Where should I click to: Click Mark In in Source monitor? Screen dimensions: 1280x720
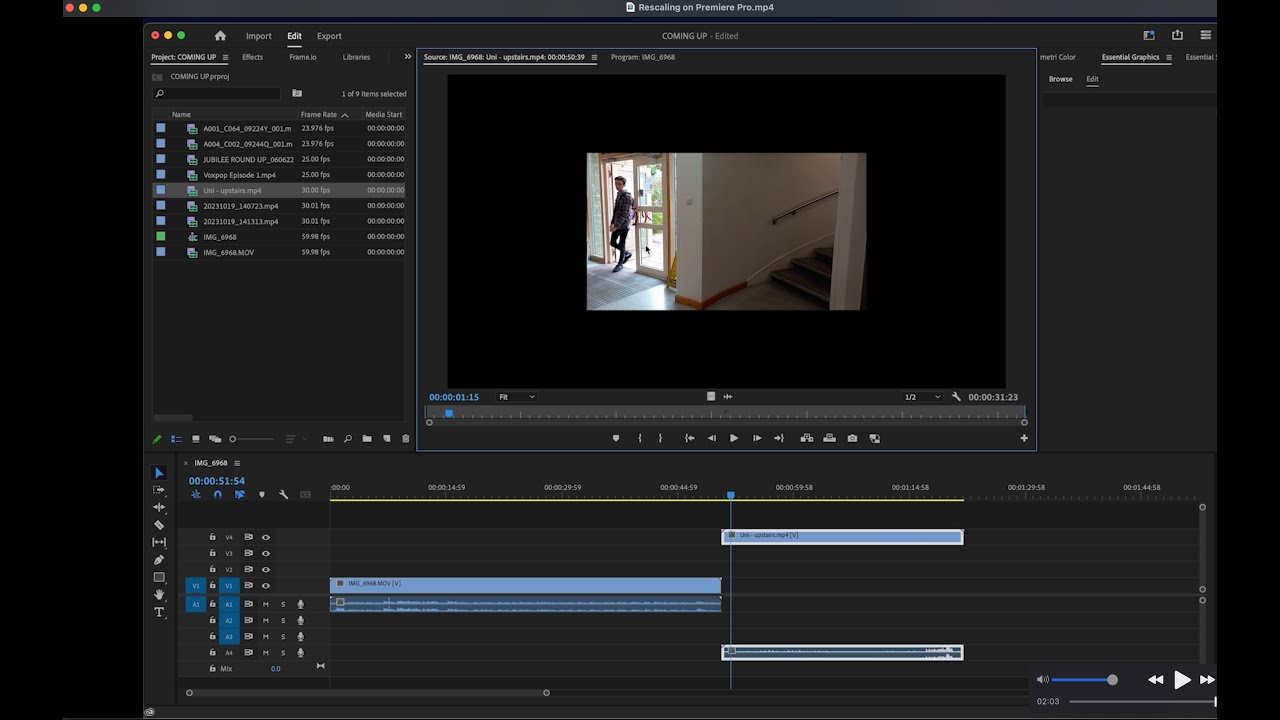640,438
